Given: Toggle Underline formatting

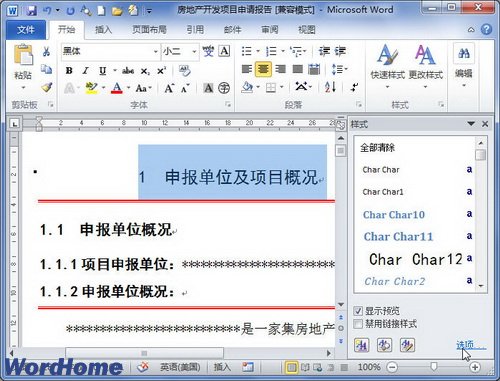Looking at the screenshot, I should click(x=102, y=71).
